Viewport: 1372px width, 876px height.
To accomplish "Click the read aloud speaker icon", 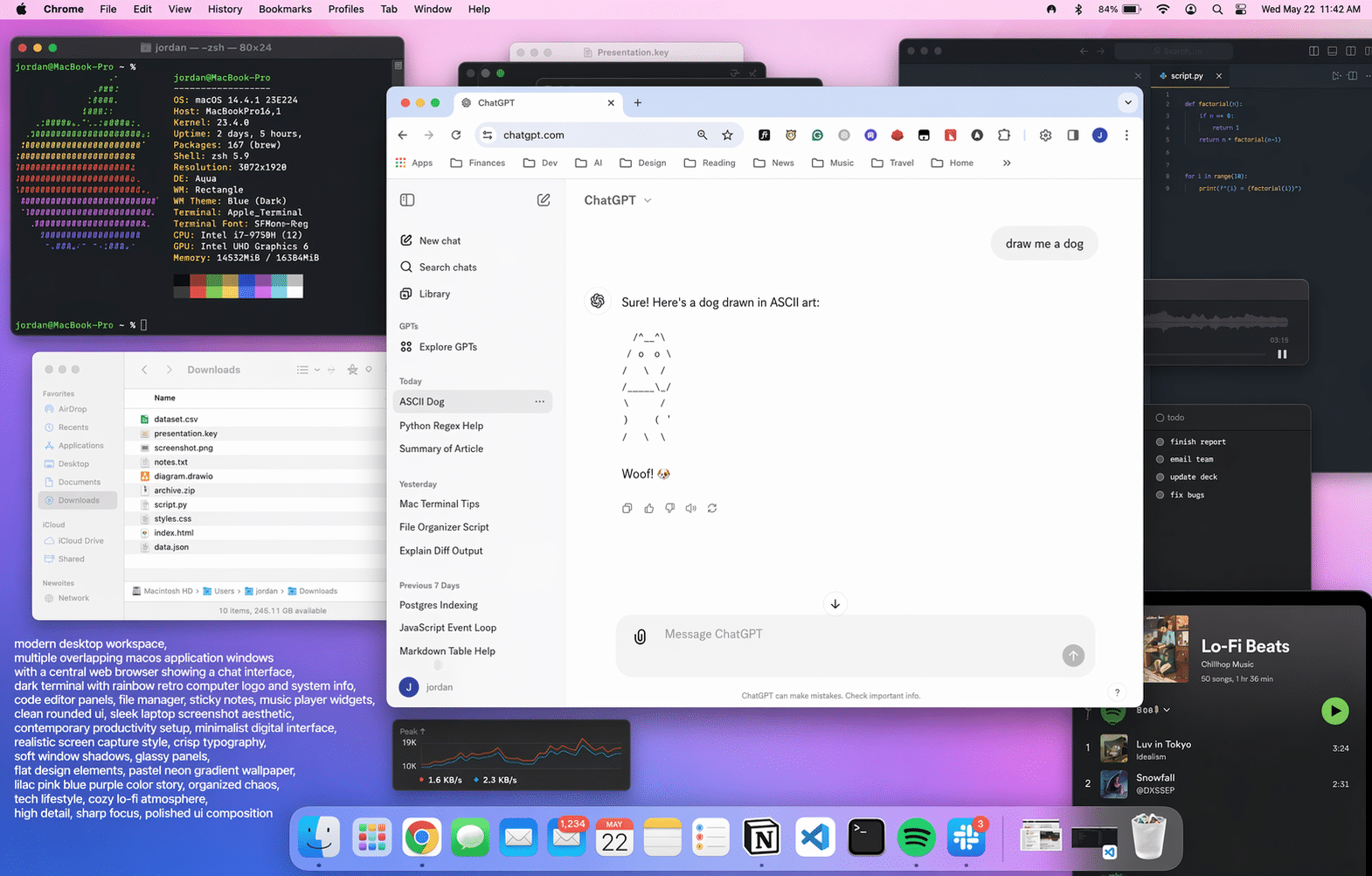I will pyautogui.click(x=691, y=508).
